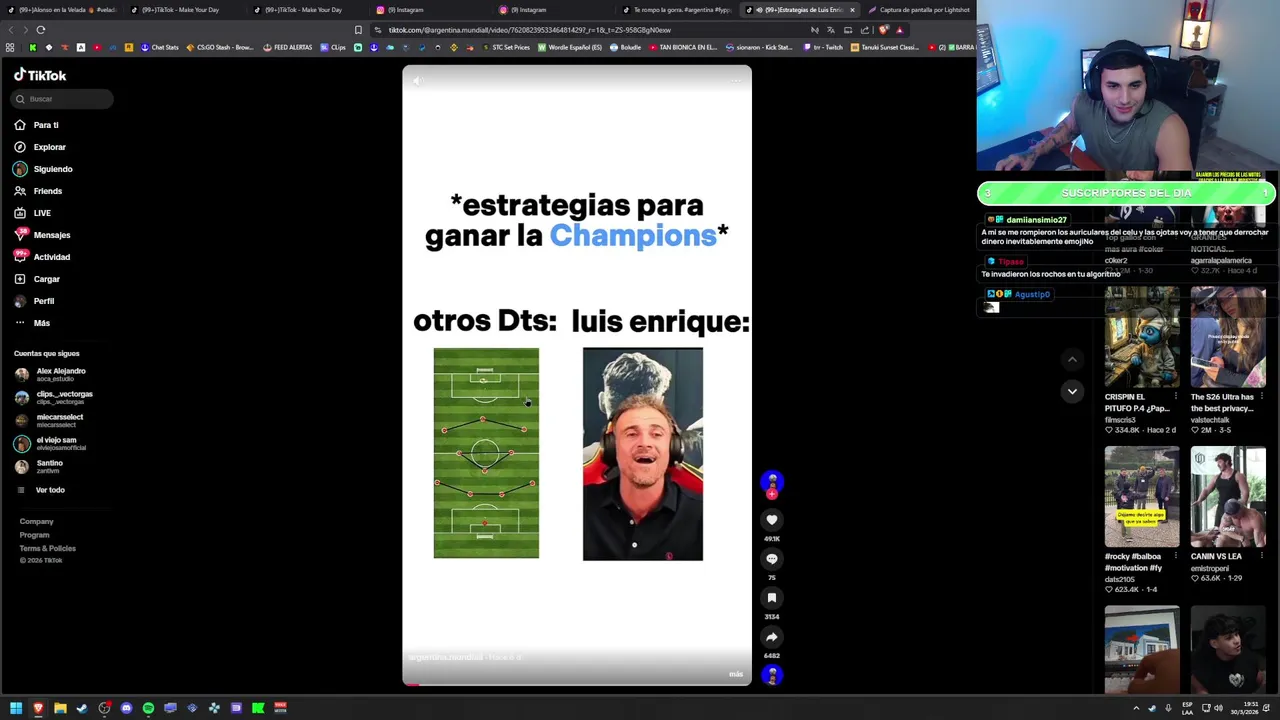Open Program footer link
The width and height of the screenshot is (1280, 720).
pos(34,535)
